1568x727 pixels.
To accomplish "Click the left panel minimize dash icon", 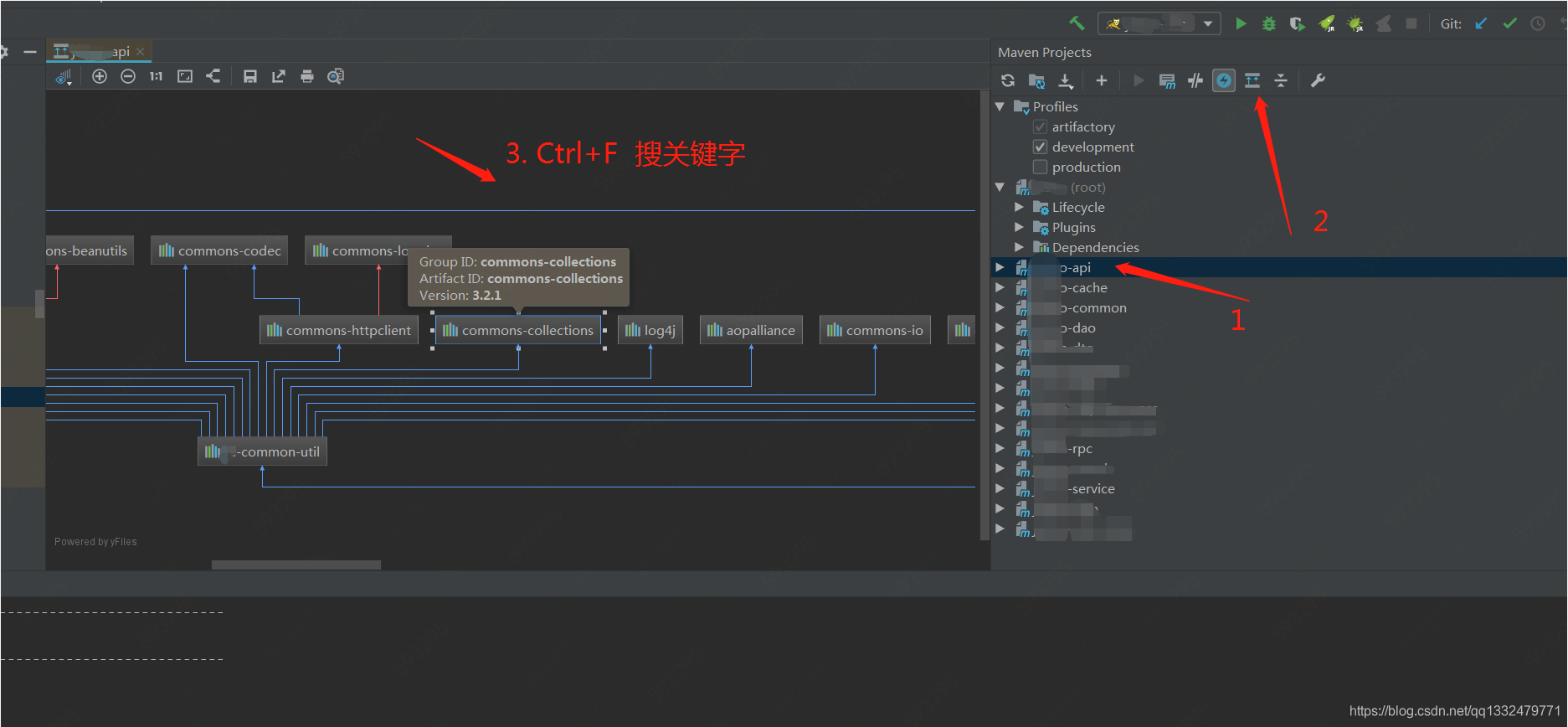I will (30, 52).
